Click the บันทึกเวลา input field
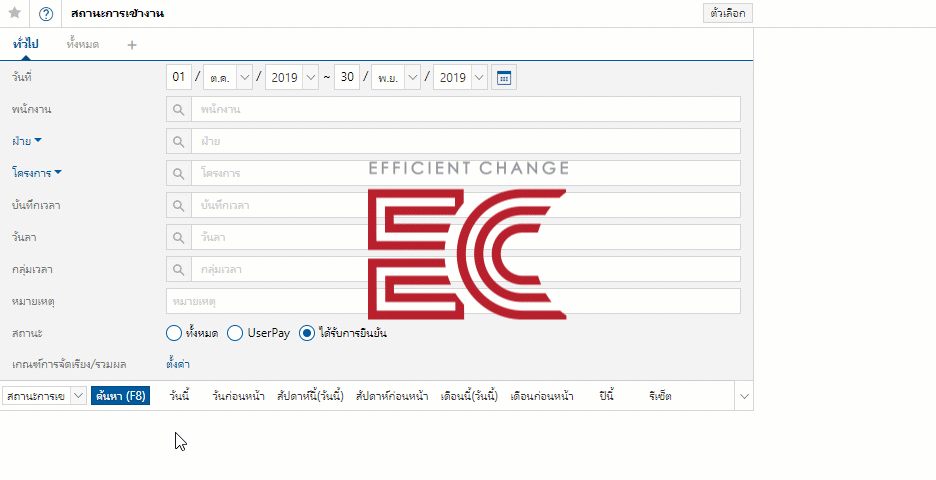This screenshot has height=480, width=936. (466, 205)
